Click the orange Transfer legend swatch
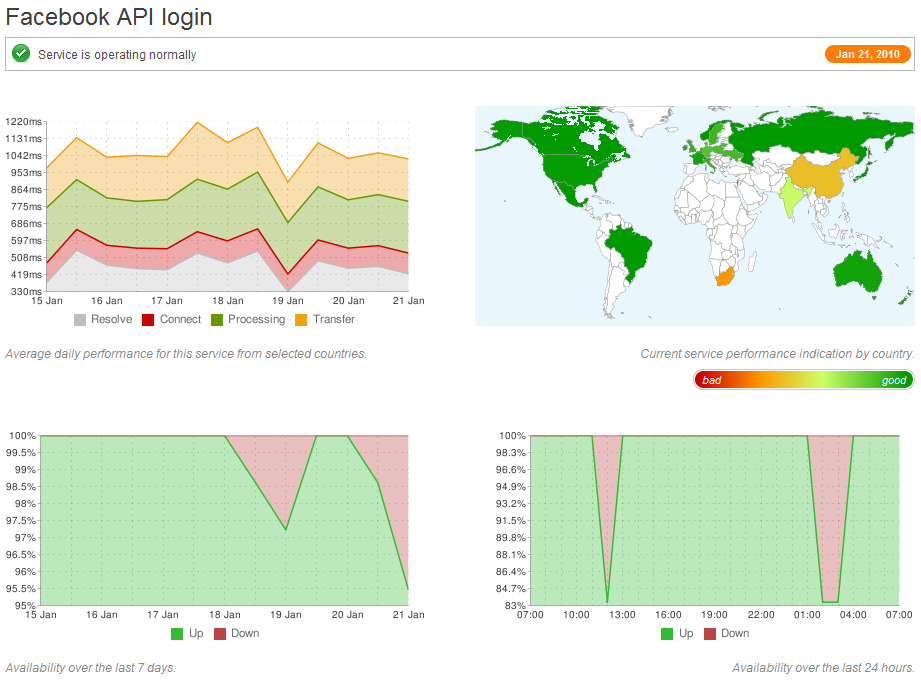921x687 pixels. (x=301, y=320)
